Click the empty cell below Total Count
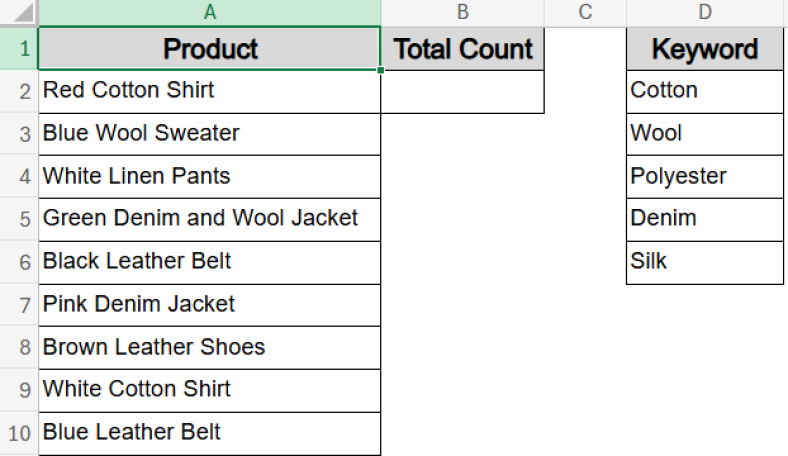Viewport: 788px width, 456px height. click(x=463, y=91)
